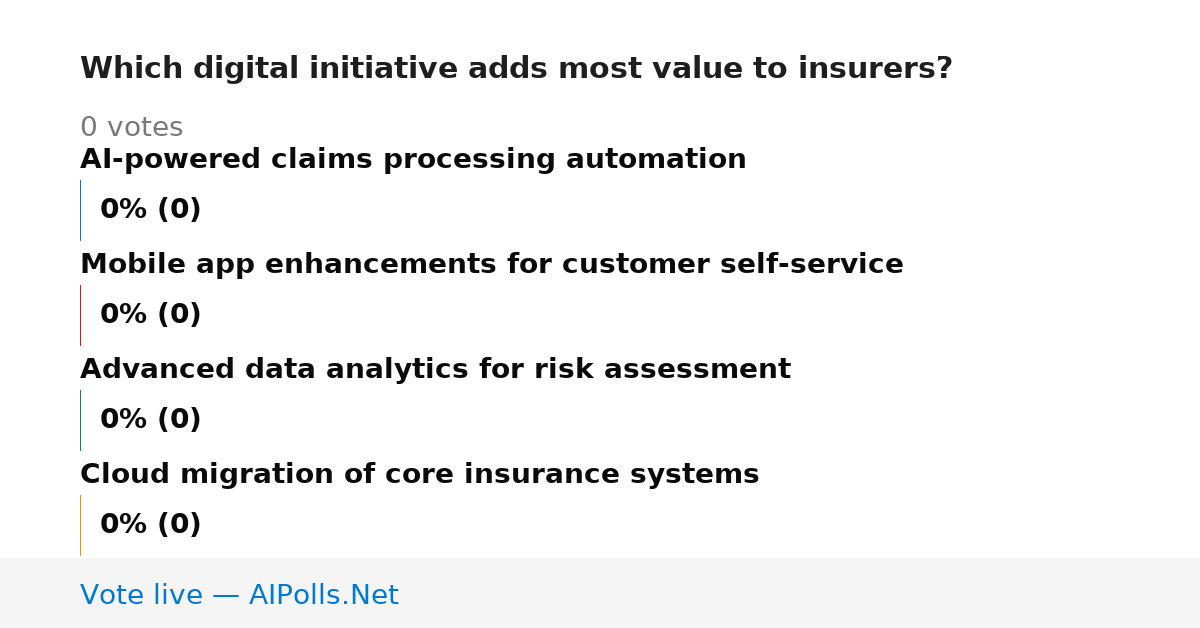Click the blue result bar for AI-powered claims
1200x628 pixels.
tap(80, 210)
